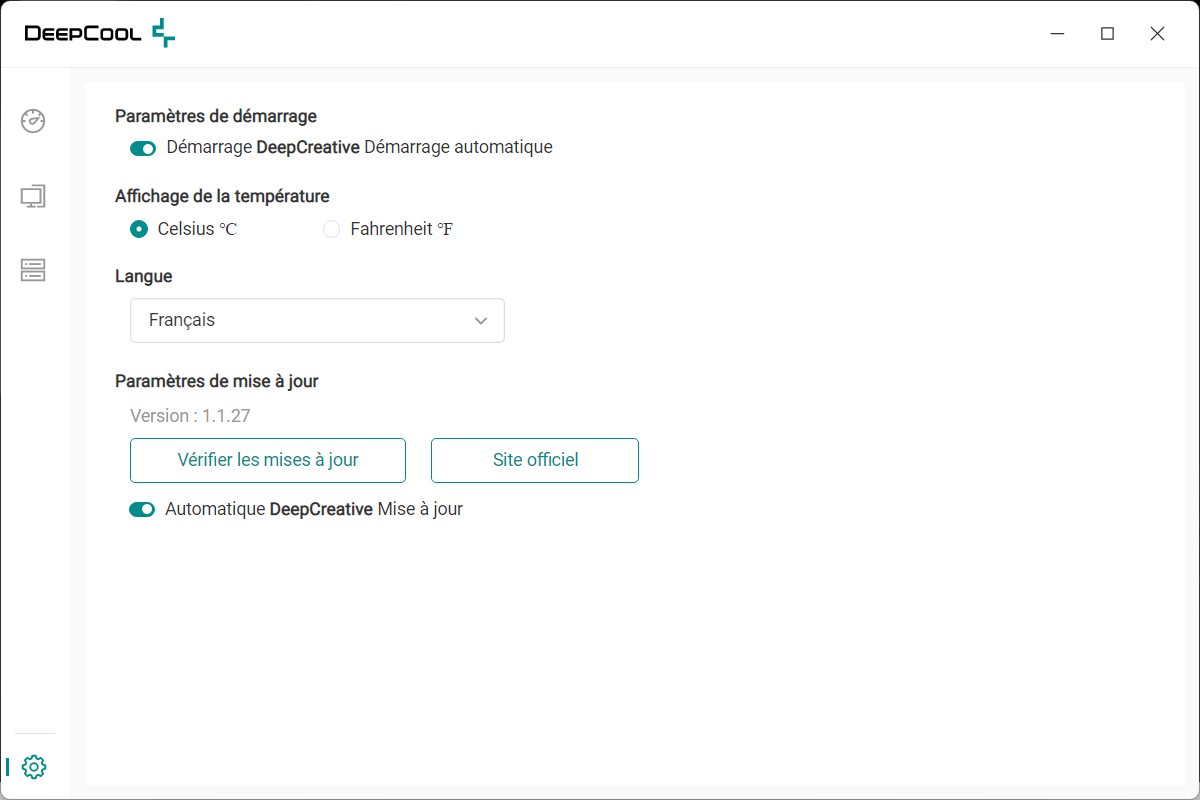Select the settings gear icon in sidebar
Screen dimensions: 1200x800
point(33,767)
